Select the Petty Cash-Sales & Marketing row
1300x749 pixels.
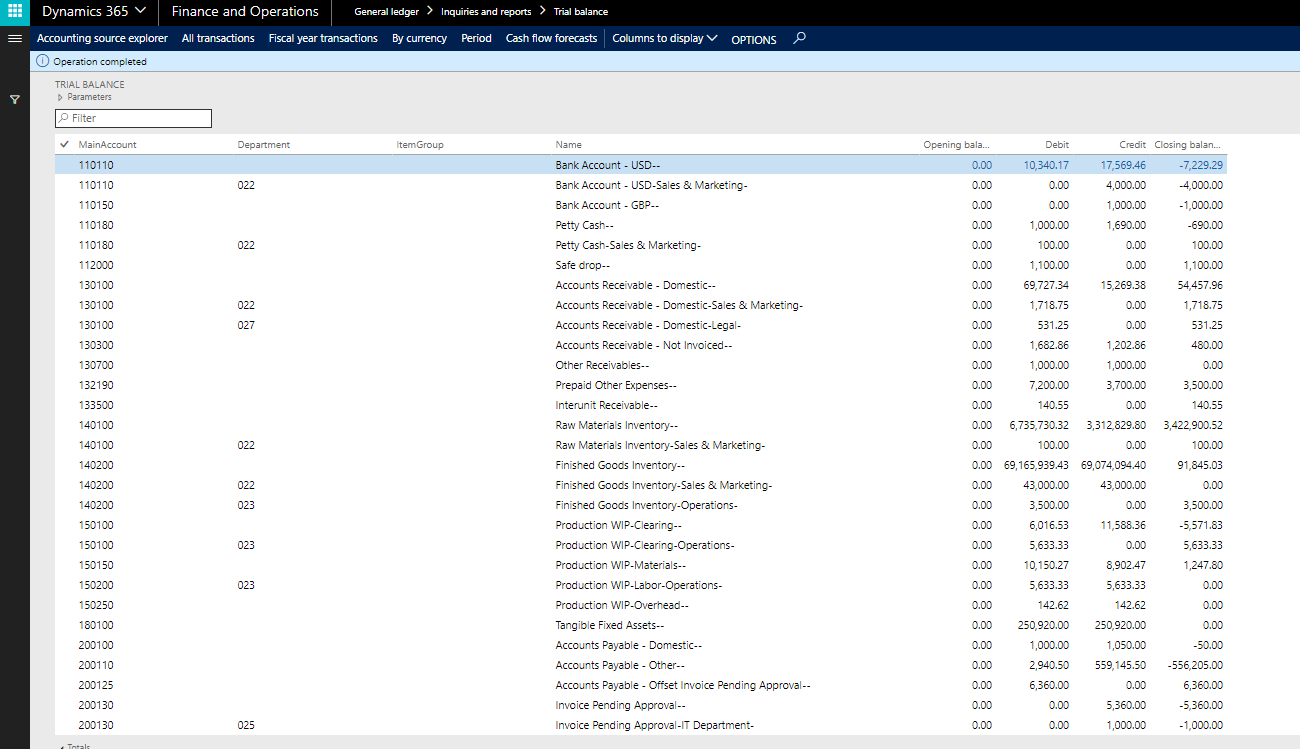(x=628, y=245)
